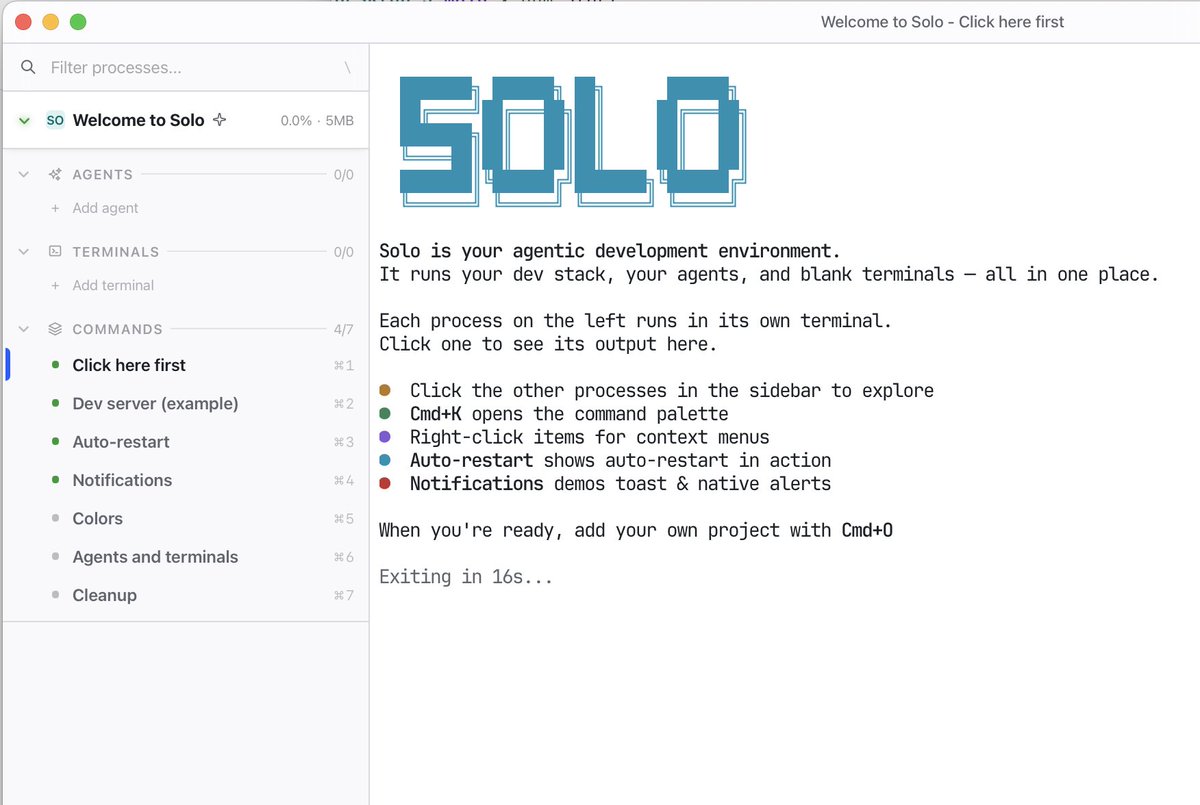Click the SO project badge icon

(x=55, y=120)
